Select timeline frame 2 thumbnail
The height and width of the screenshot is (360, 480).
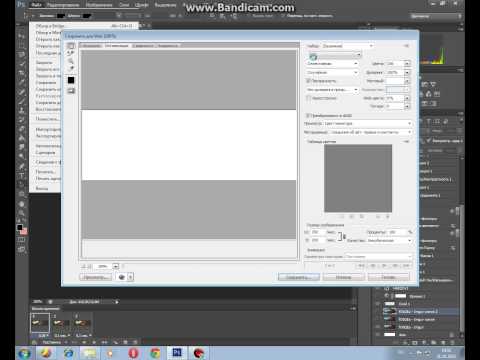(x=61, y=323)
